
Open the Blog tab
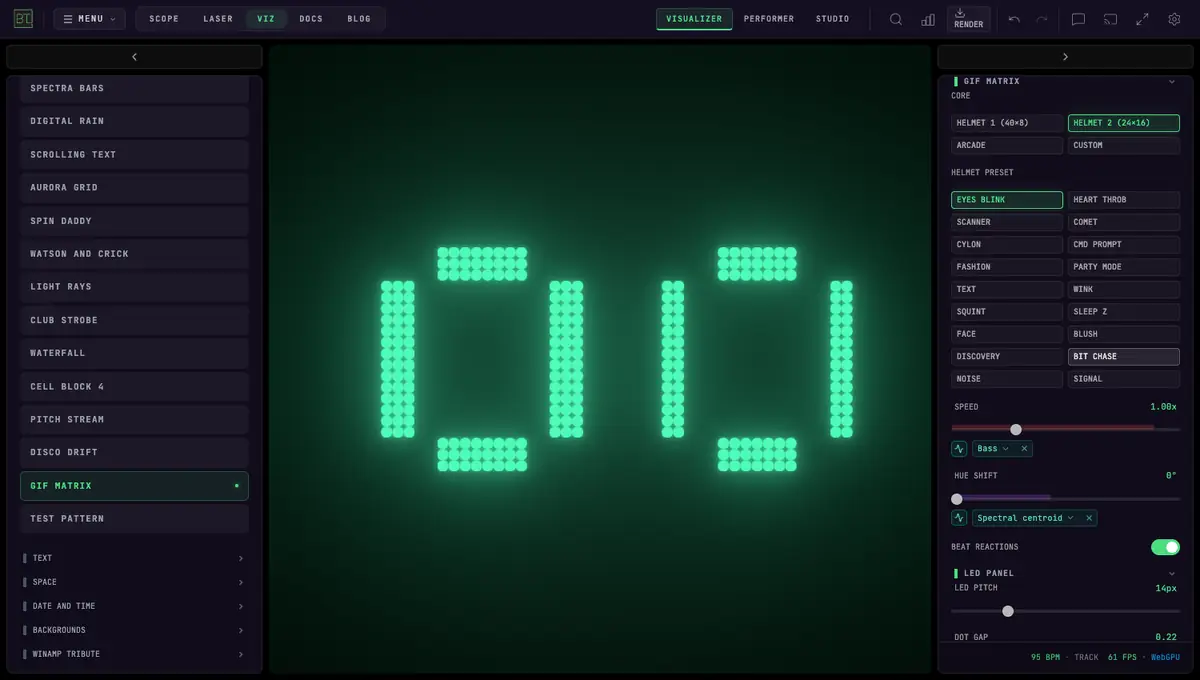359,19
